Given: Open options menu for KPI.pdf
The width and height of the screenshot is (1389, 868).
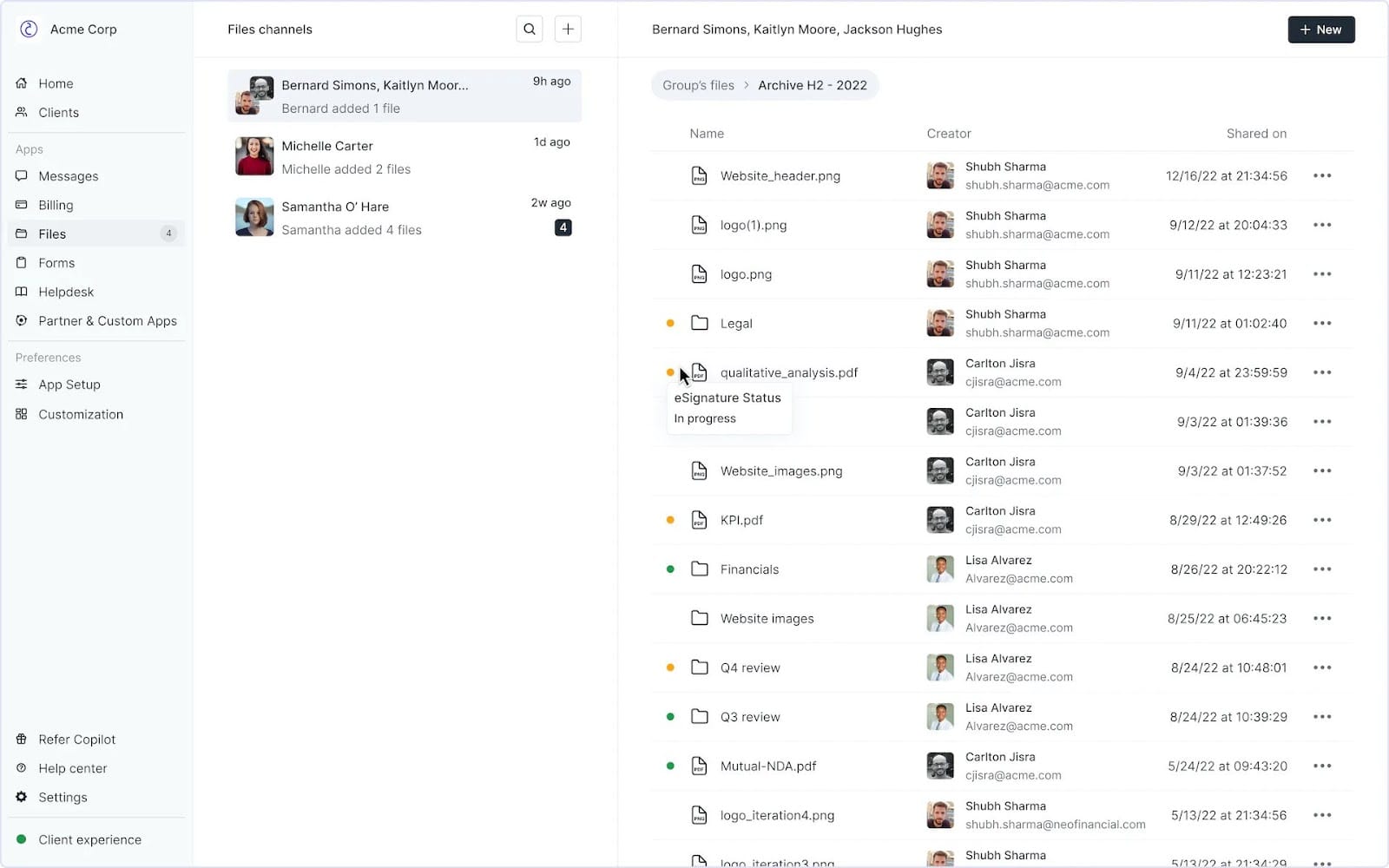Looking at the screenshot, I should click(1322, 519).
